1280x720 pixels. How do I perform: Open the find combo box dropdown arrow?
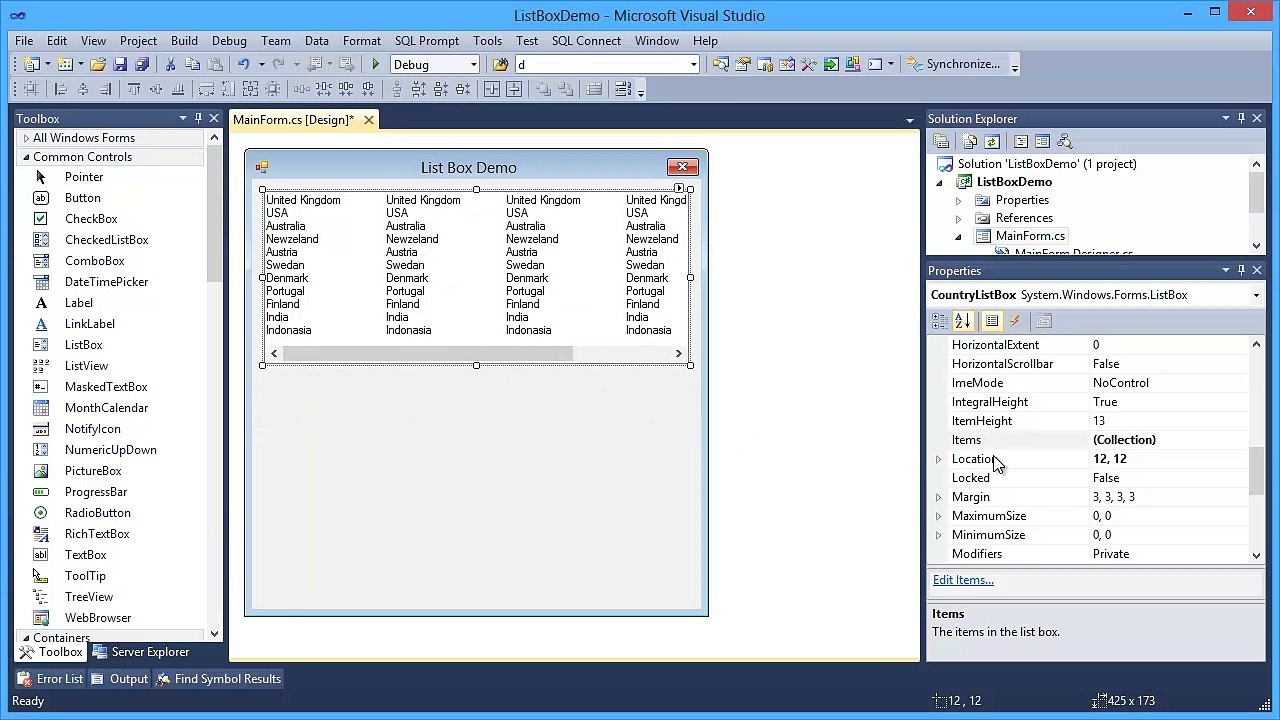[x=693, y=65]
